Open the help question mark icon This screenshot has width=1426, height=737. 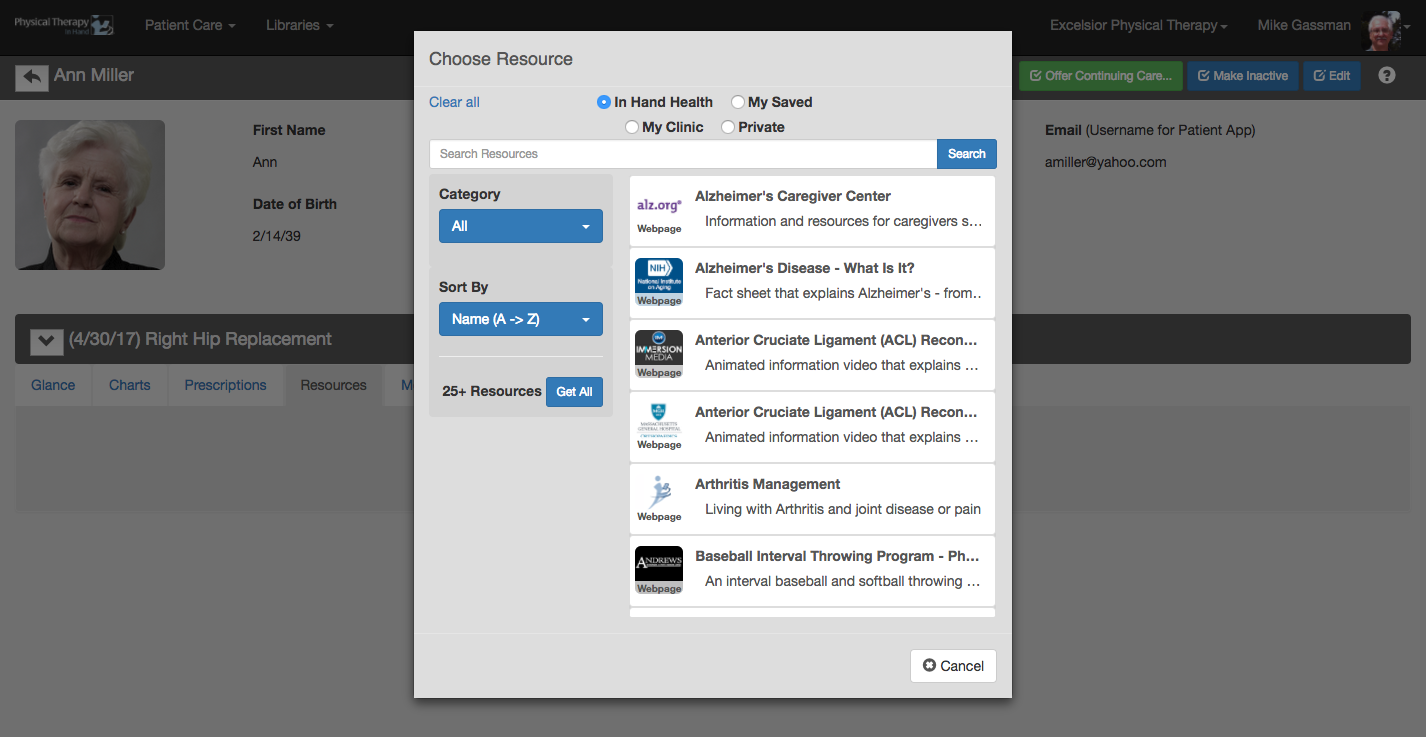[x=1386, y=76]
